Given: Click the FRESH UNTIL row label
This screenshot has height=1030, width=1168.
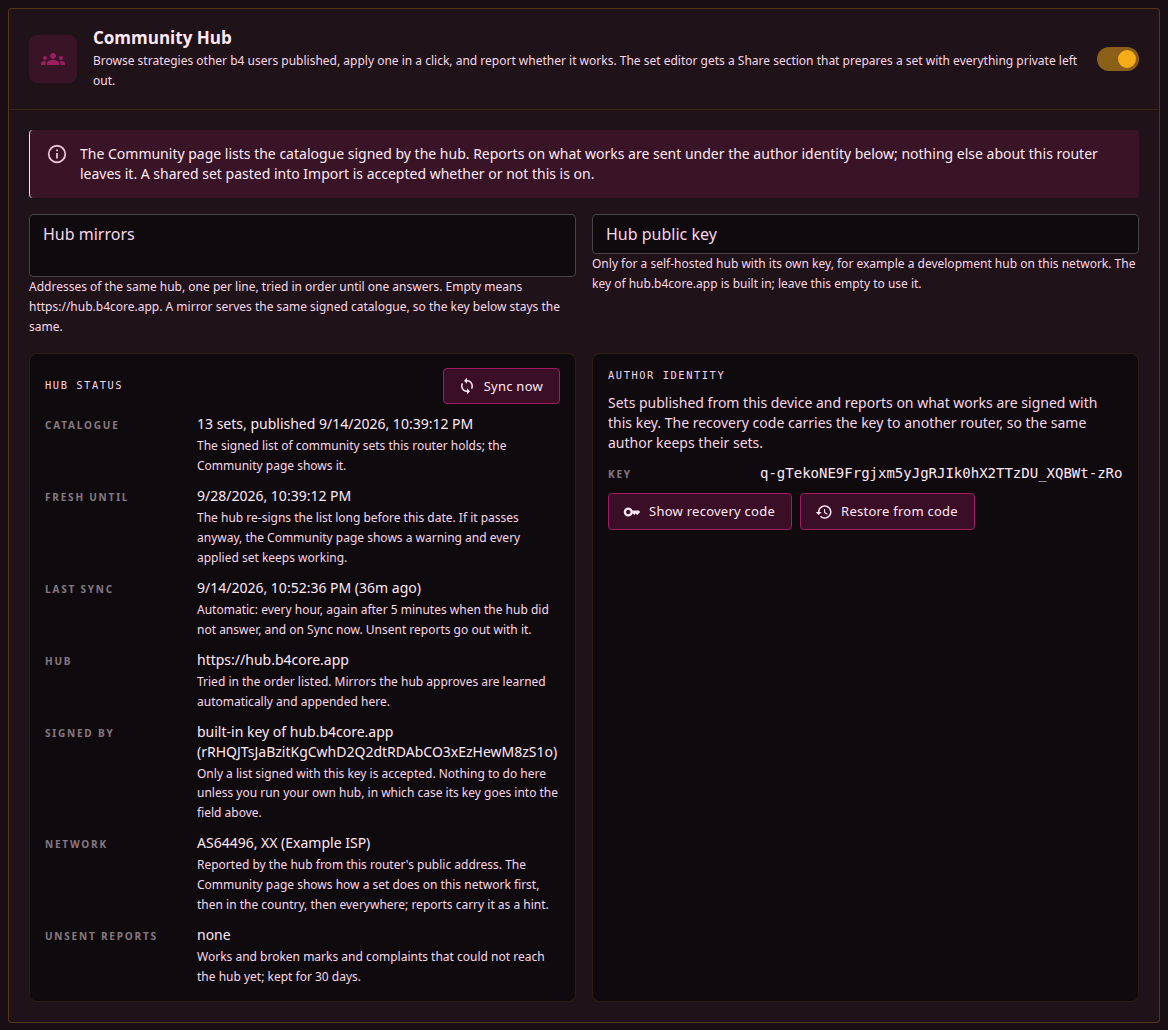Looking at the screenshot, I should tap(86, 497).
